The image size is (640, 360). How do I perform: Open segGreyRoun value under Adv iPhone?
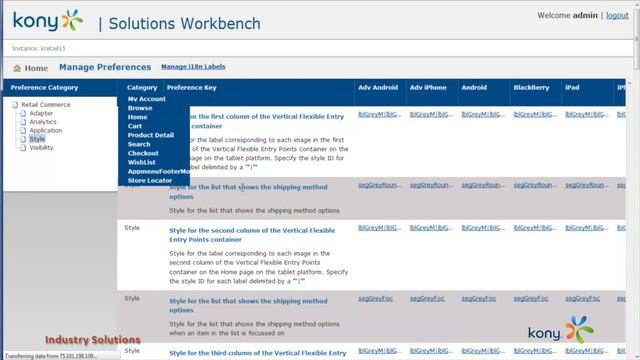431,185
